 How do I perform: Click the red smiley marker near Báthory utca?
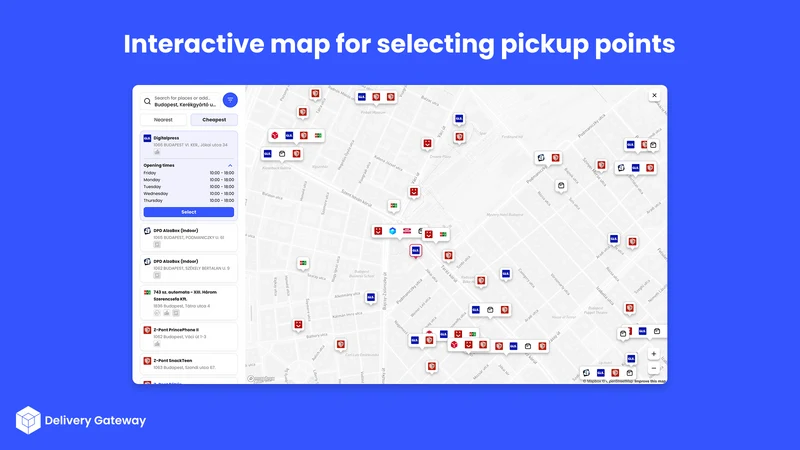tap(298, 324)
